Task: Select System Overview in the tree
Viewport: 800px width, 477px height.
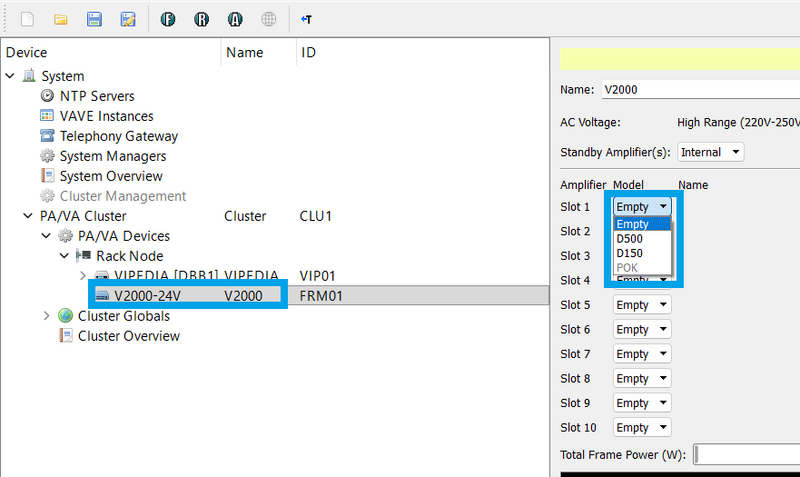Action: [111, 176]
